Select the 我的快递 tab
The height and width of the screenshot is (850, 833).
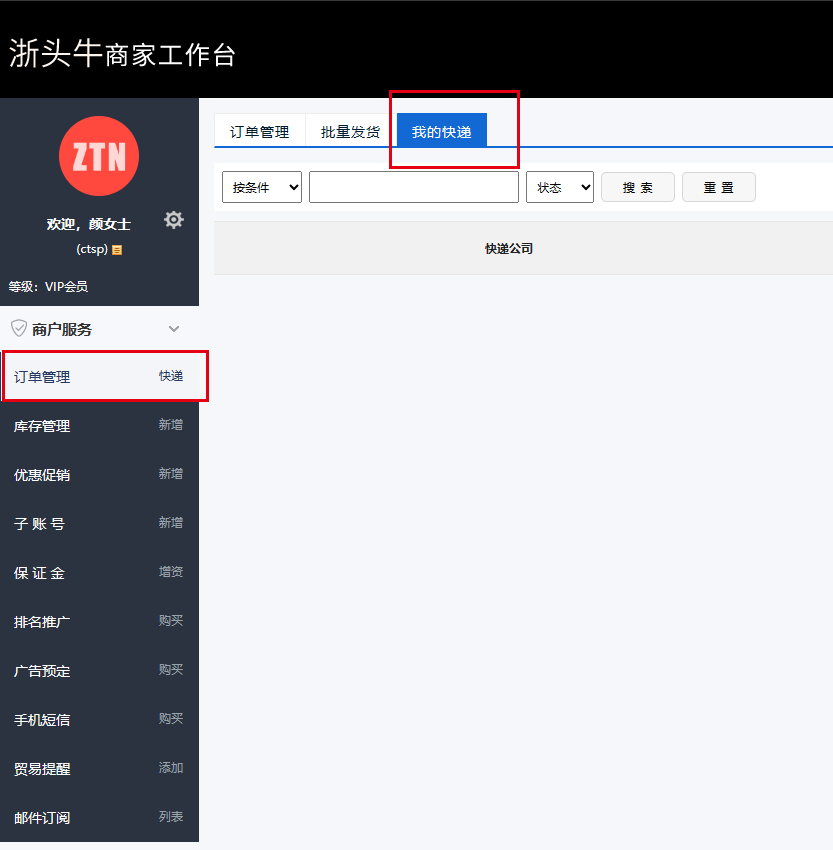pos(442,131)
